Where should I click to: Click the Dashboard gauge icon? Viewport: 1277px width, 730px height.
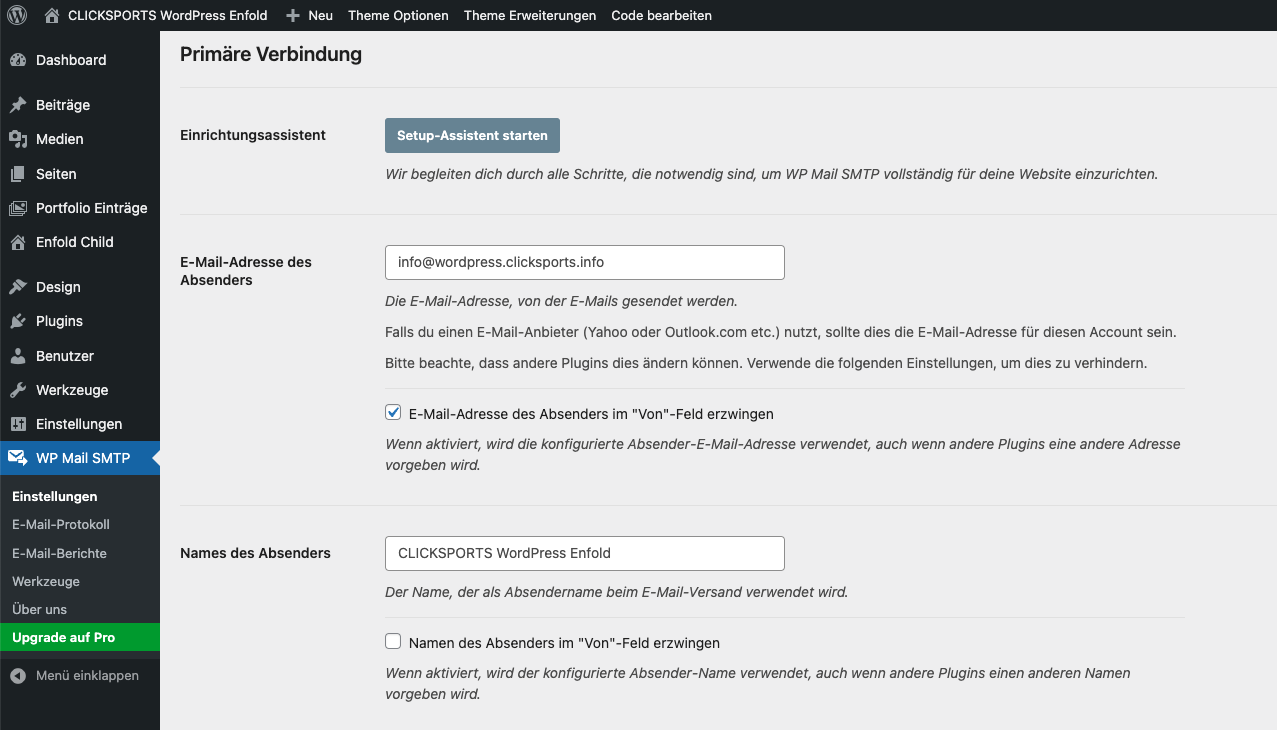18,60
